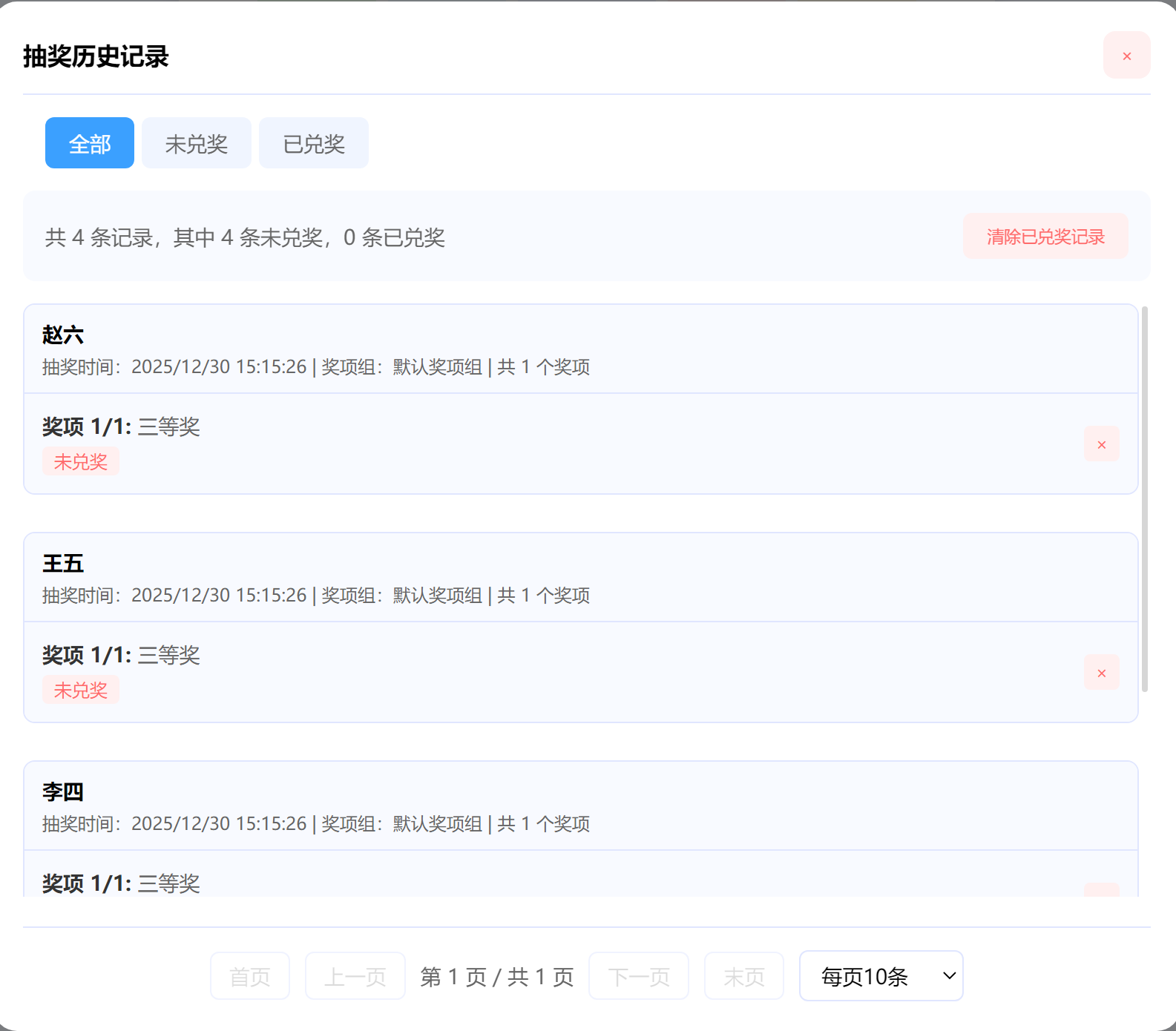The image size is (1176, 1031).
Task: Close the 抽奖历史记录 dialog
Action: [x=1126, y=56]
